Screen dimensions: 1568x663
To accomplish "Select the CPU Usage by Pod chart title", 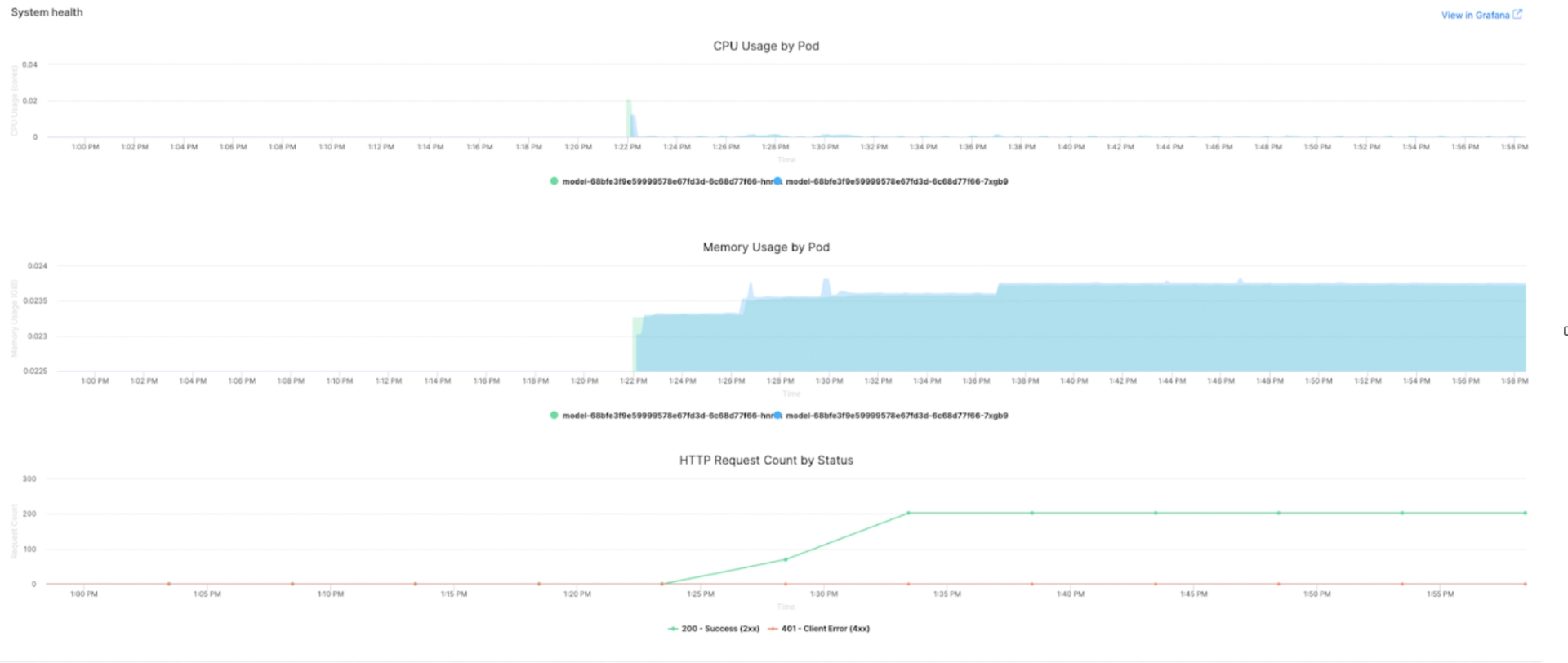I will [x=766, y=46].
